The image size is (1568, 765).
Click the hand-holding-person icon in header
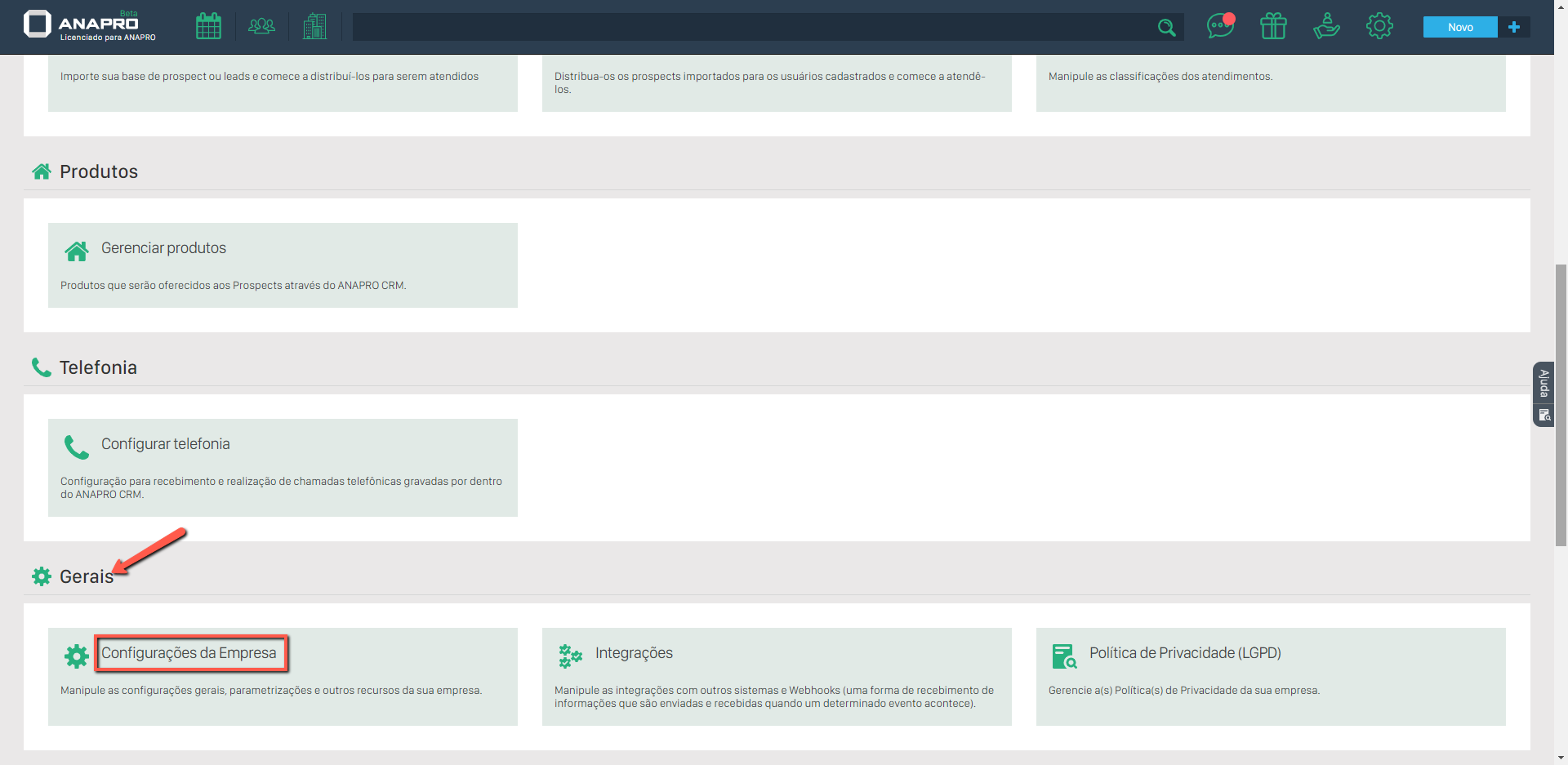[1326, 26]
